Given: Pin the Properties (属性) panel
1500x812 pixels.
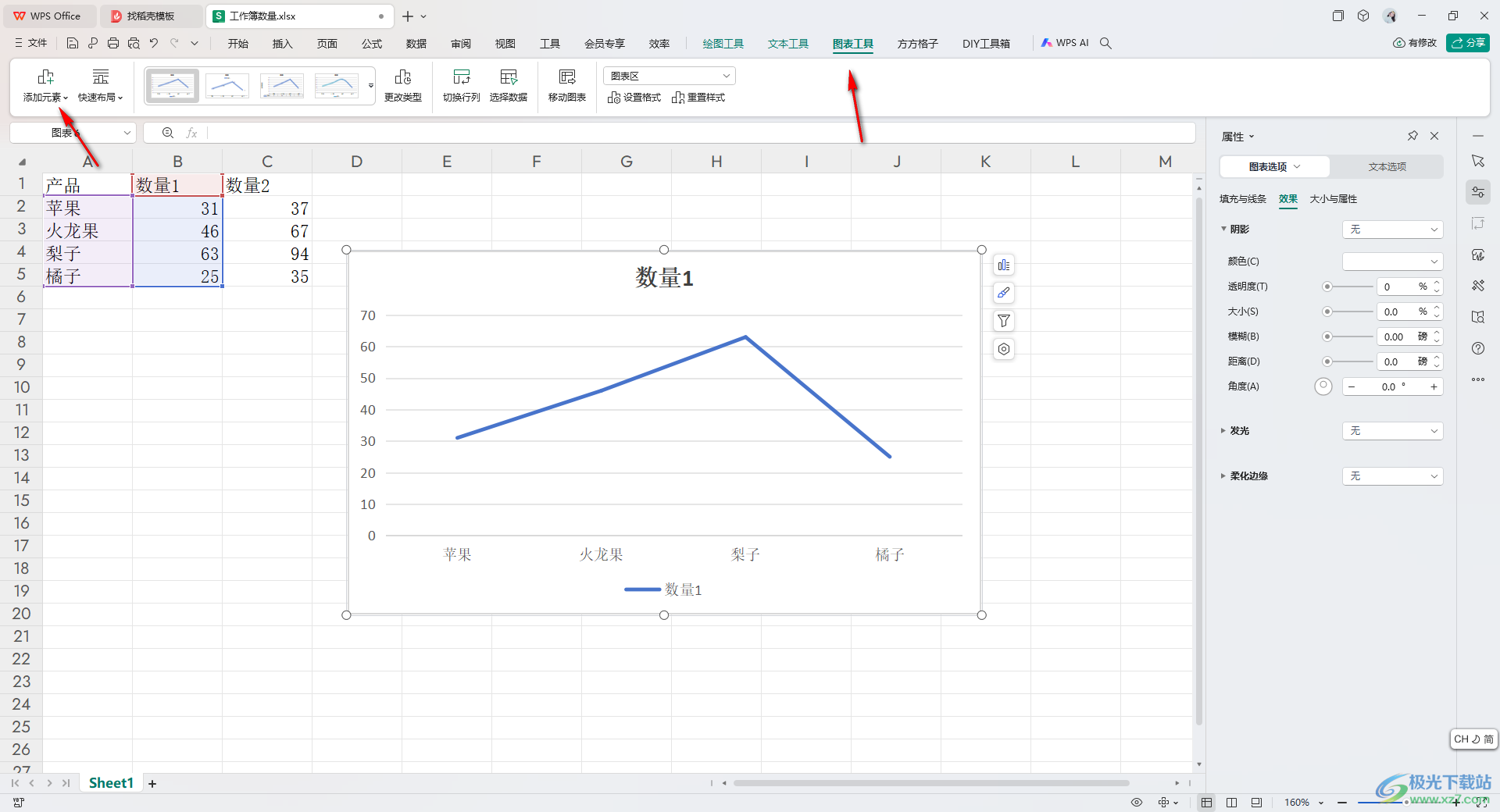Looking at the screenshot, I should 1412,136.
